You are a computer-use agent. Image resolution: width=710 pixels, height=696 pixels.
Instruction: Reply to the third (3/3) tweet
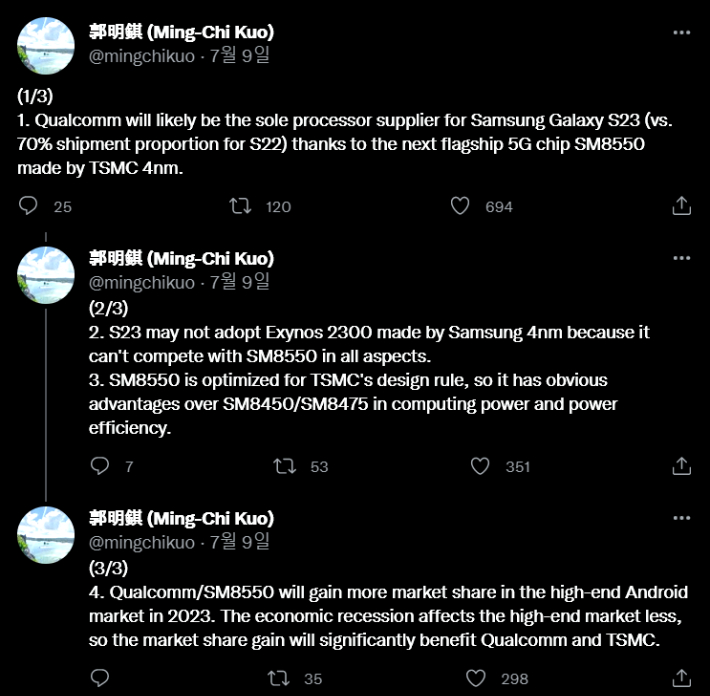point(99,678)
